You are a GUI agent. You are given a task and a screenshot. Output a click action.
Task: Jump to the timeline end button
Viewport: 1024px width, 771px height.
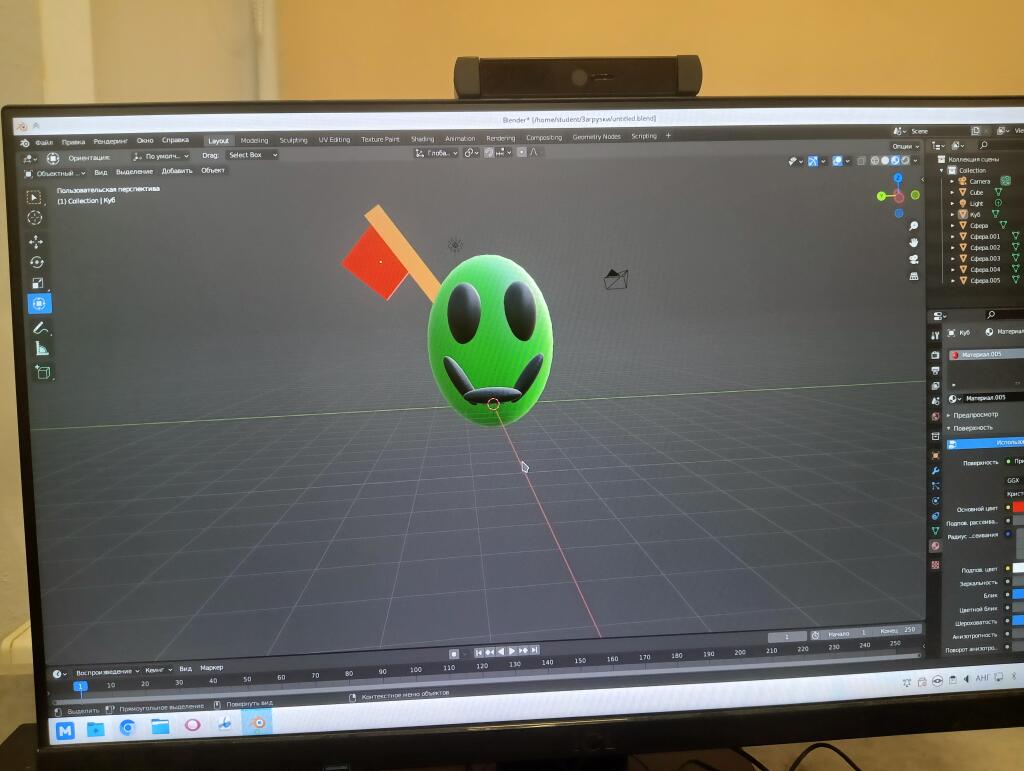535,650
